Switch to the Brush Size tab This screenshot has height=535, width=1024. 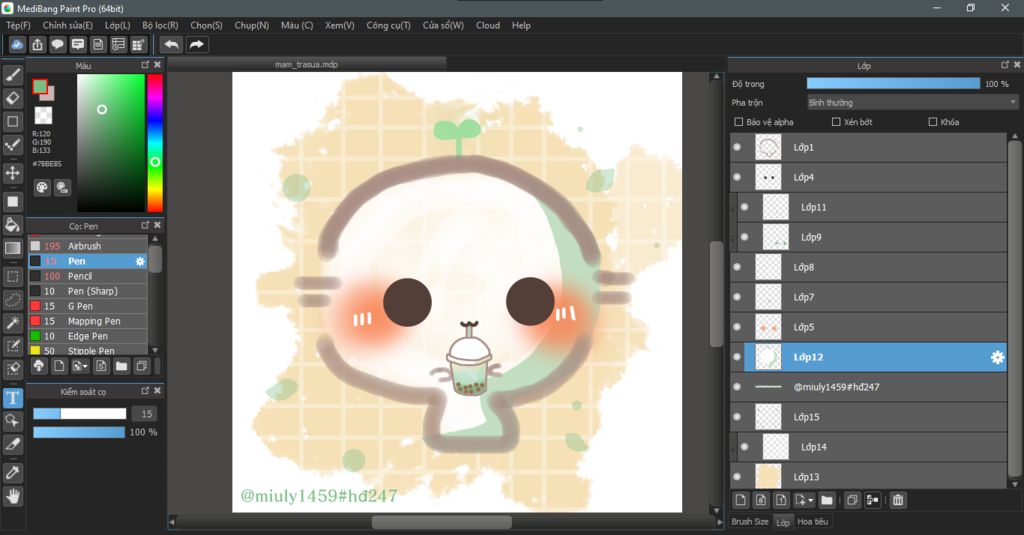(x=750, y=522)
